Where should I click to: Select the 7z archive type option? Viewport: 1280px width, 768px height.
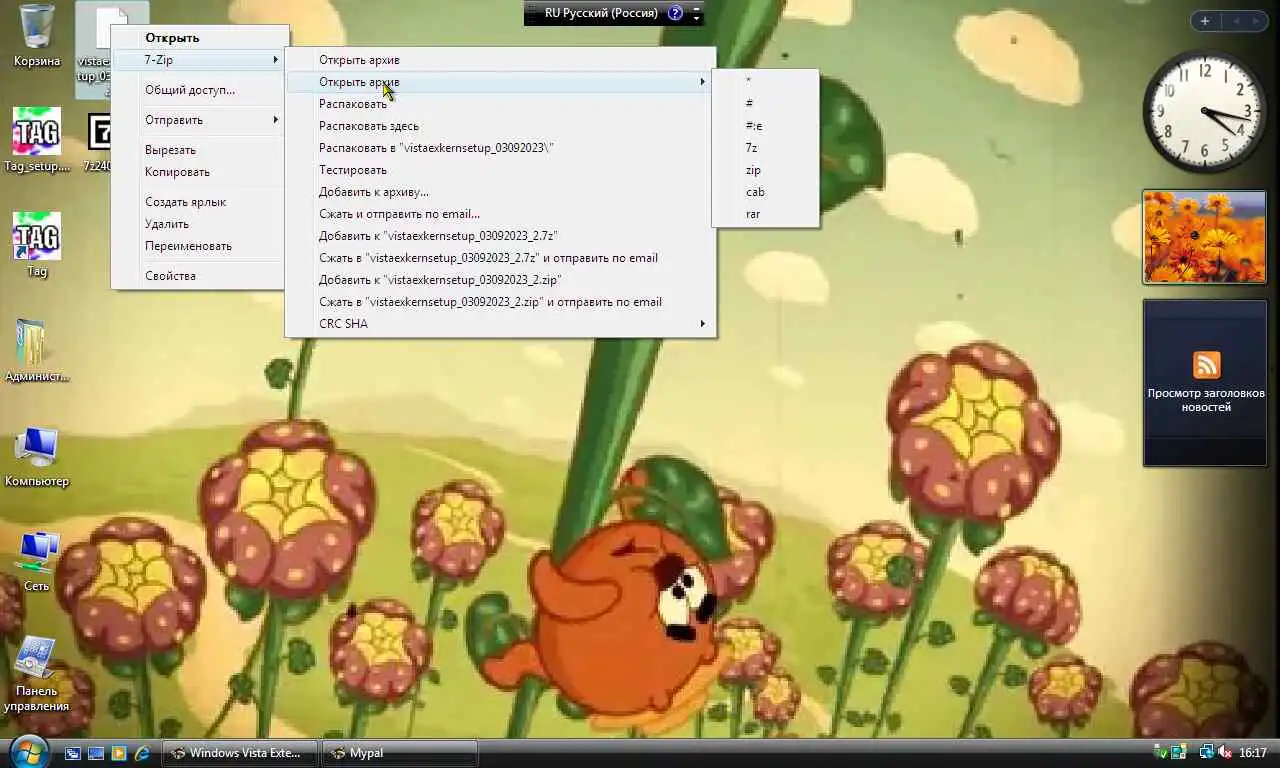(x=765, y=148)
